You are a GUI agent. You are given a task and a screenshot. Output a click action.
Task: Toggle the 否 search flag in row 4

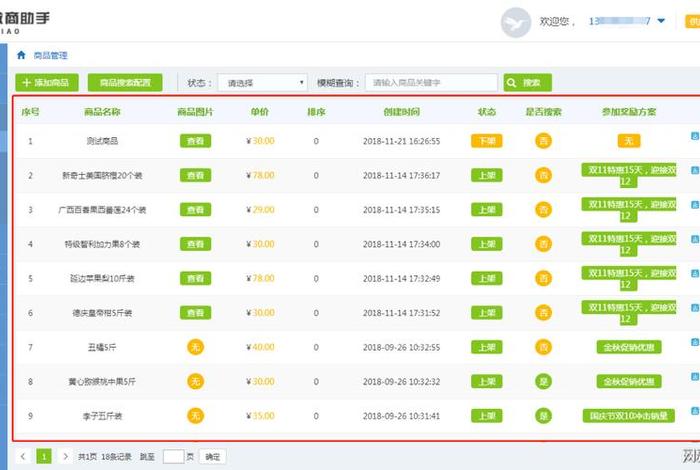click(543, 244)
